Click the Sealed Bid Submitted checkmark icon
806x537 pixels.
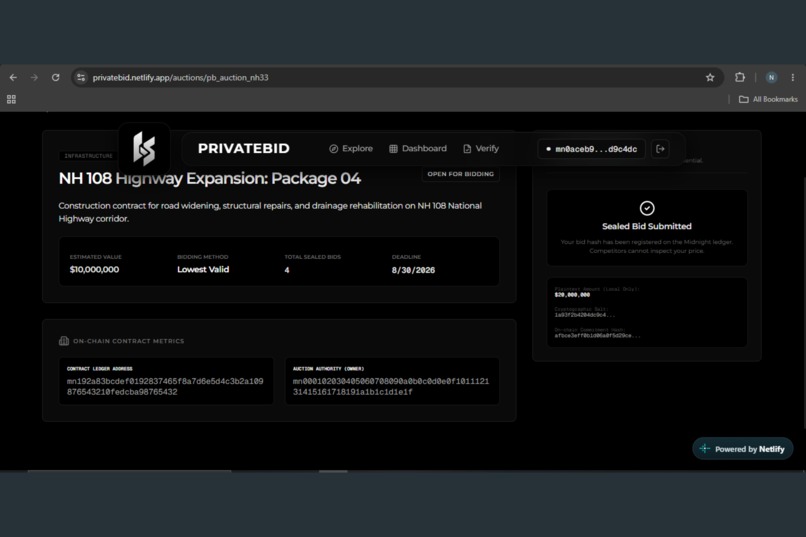point(647,208)
